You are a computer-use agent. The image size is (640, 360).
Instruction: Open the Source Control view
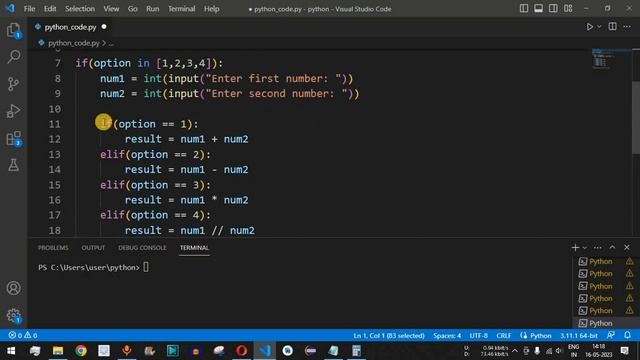click(13, 84)
